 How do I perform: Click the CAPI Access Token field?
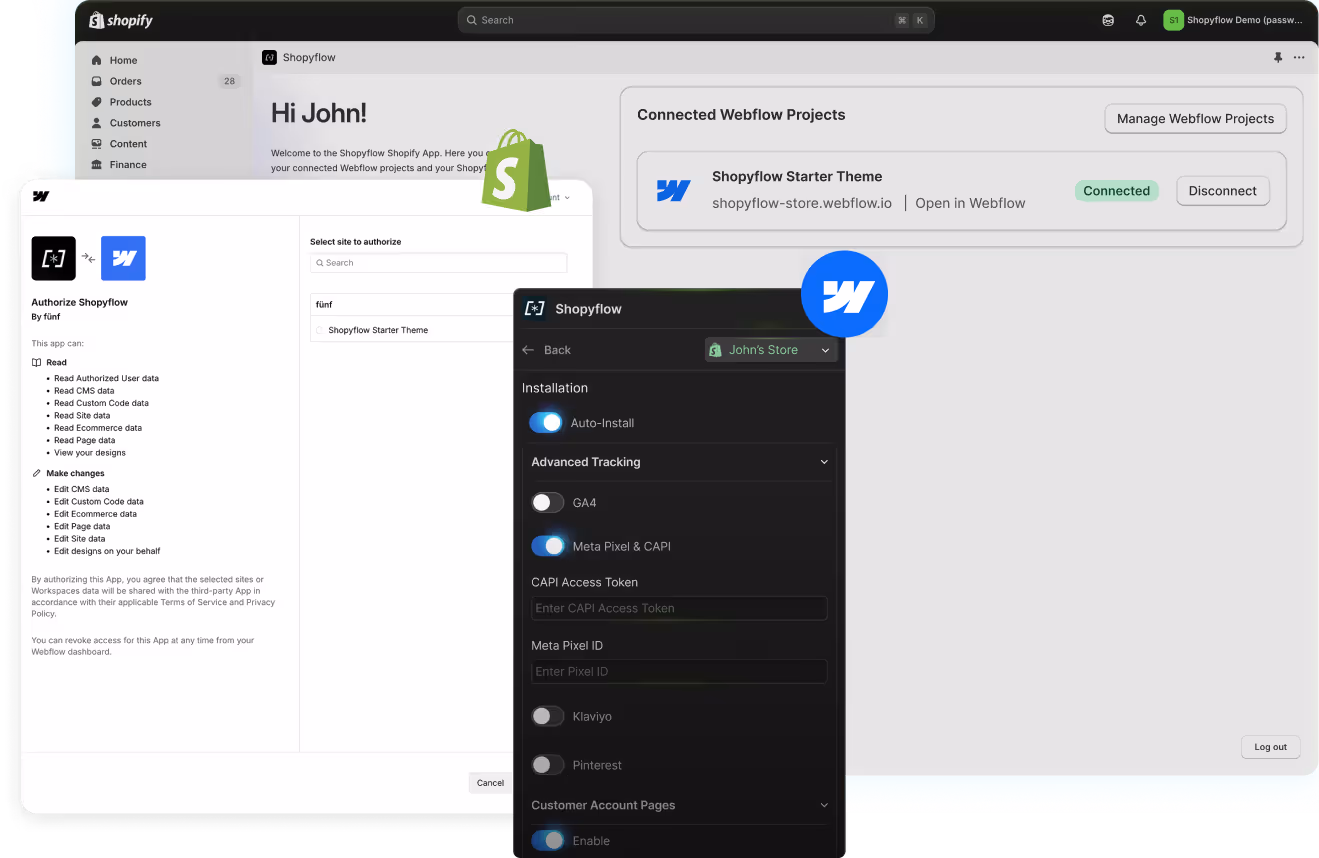coord(679,608)
